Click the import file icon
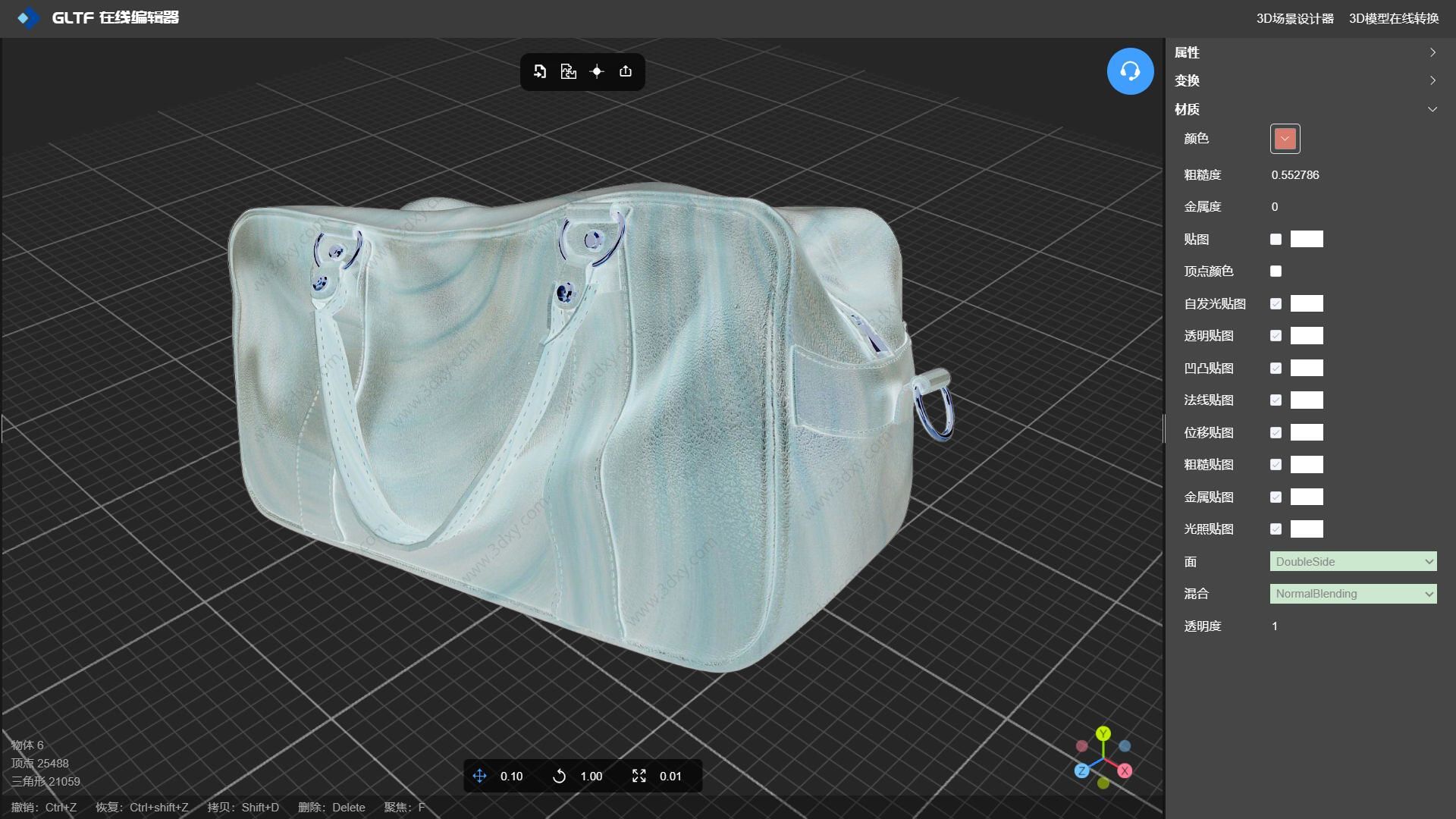The width and height of the screenshot is (1456, 819). [540, 71]
